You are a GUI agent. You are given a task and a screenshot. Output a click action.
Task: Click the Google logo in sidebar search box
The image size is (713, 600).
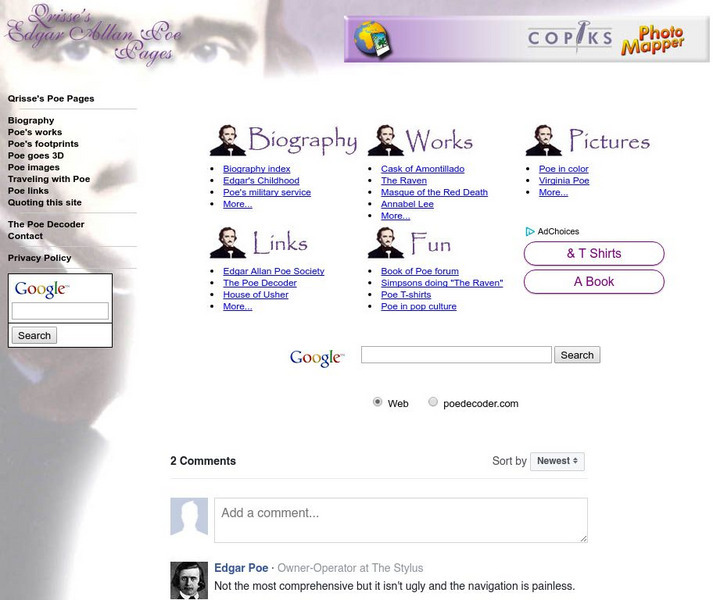(42, 289)
